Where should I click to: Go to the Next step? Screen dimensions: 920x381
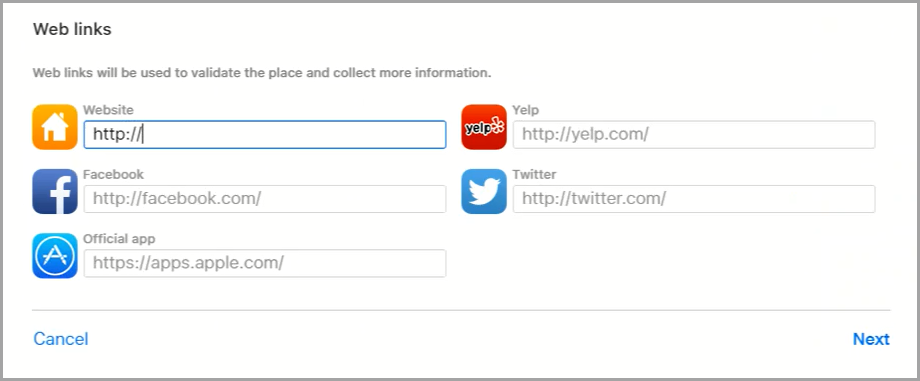point(871,339)
